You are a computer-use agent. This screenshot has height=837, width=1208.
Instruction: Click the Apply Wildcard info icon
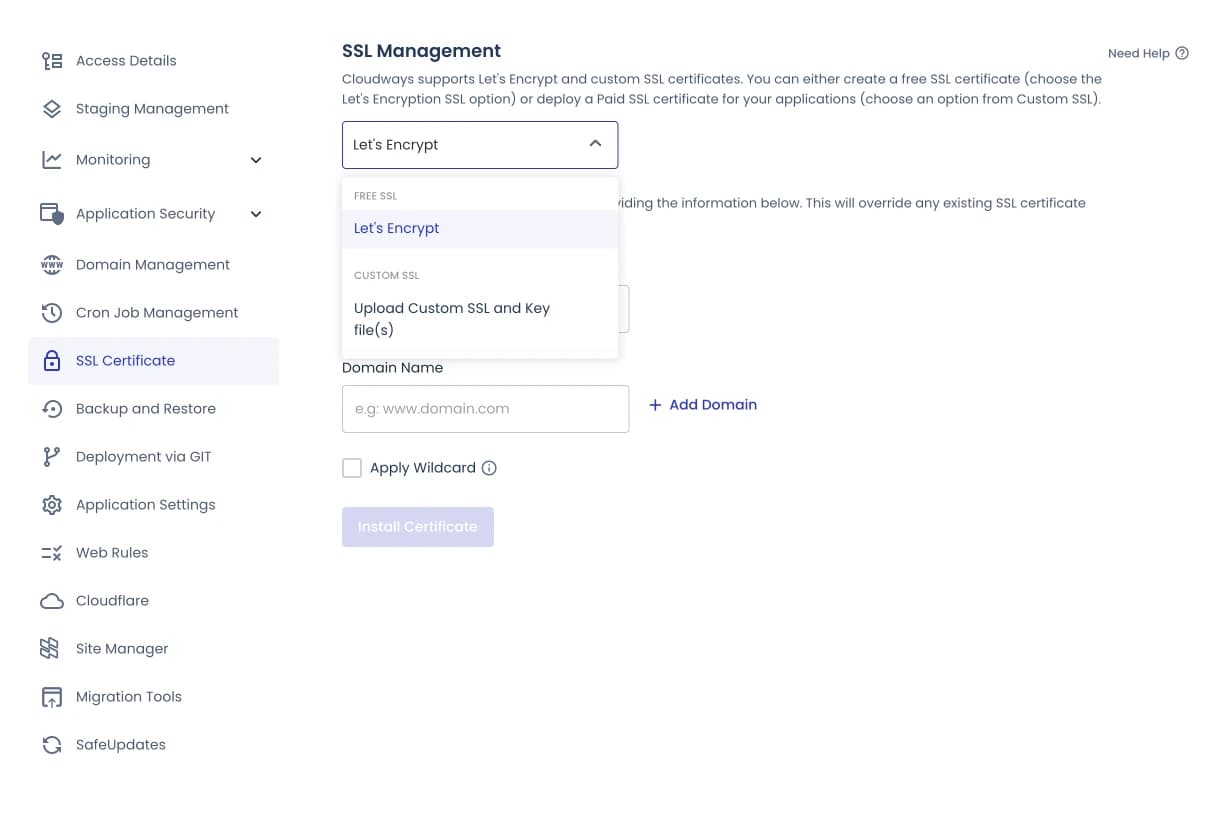[489, 468]
